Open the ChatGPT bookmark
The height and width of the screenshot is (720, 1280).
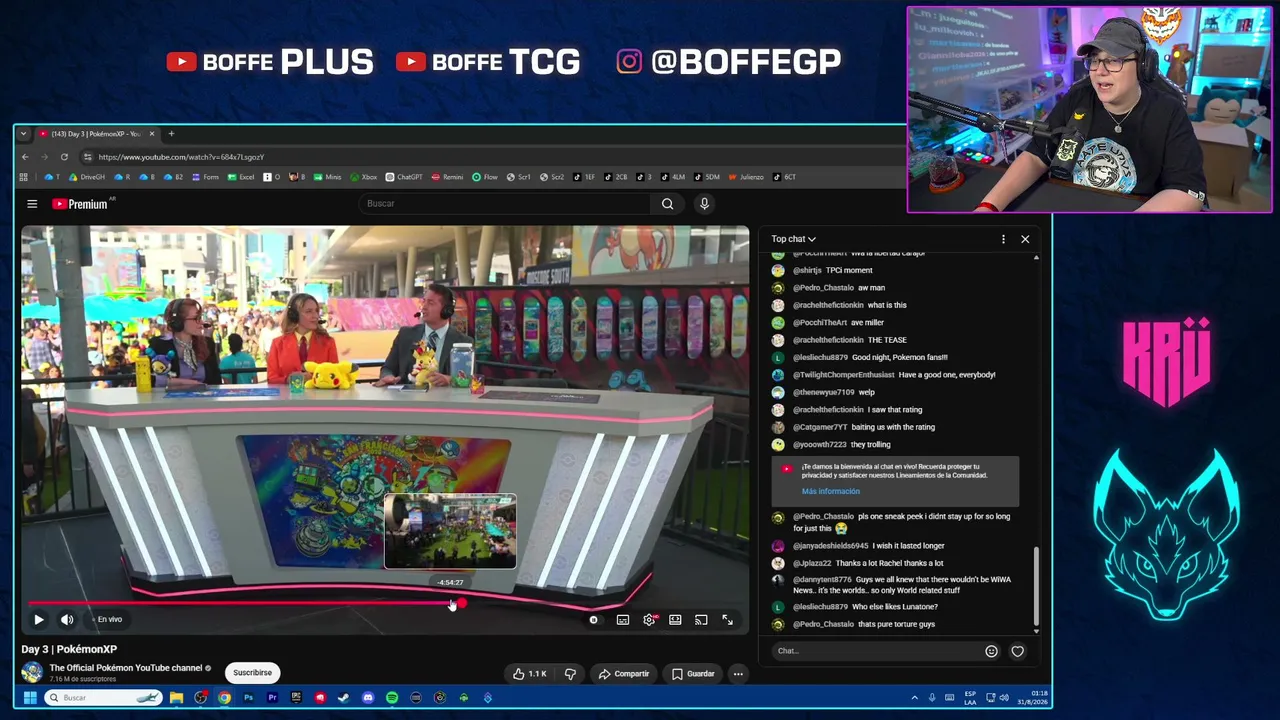click(x=404, y=177)
